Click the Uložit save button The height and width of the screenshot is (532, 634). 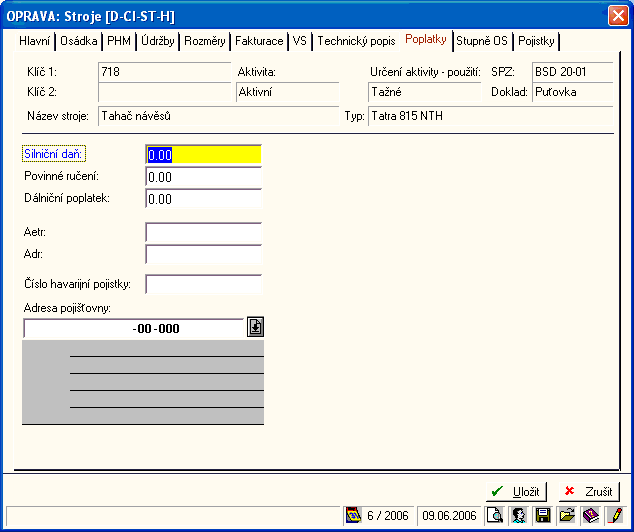(x=516, y=492)
